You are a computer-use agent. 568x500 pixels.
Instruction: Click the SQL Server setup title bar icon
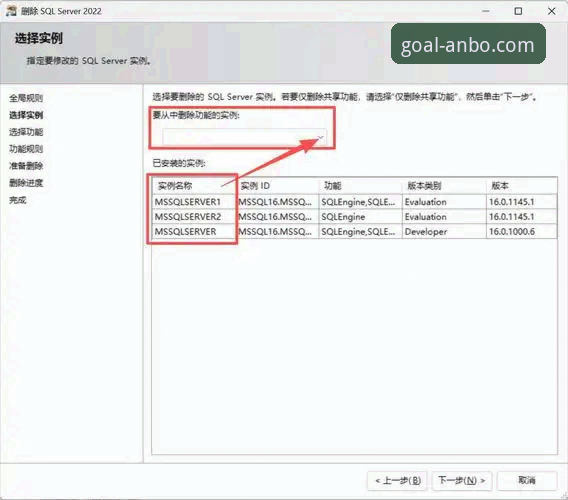11,11
